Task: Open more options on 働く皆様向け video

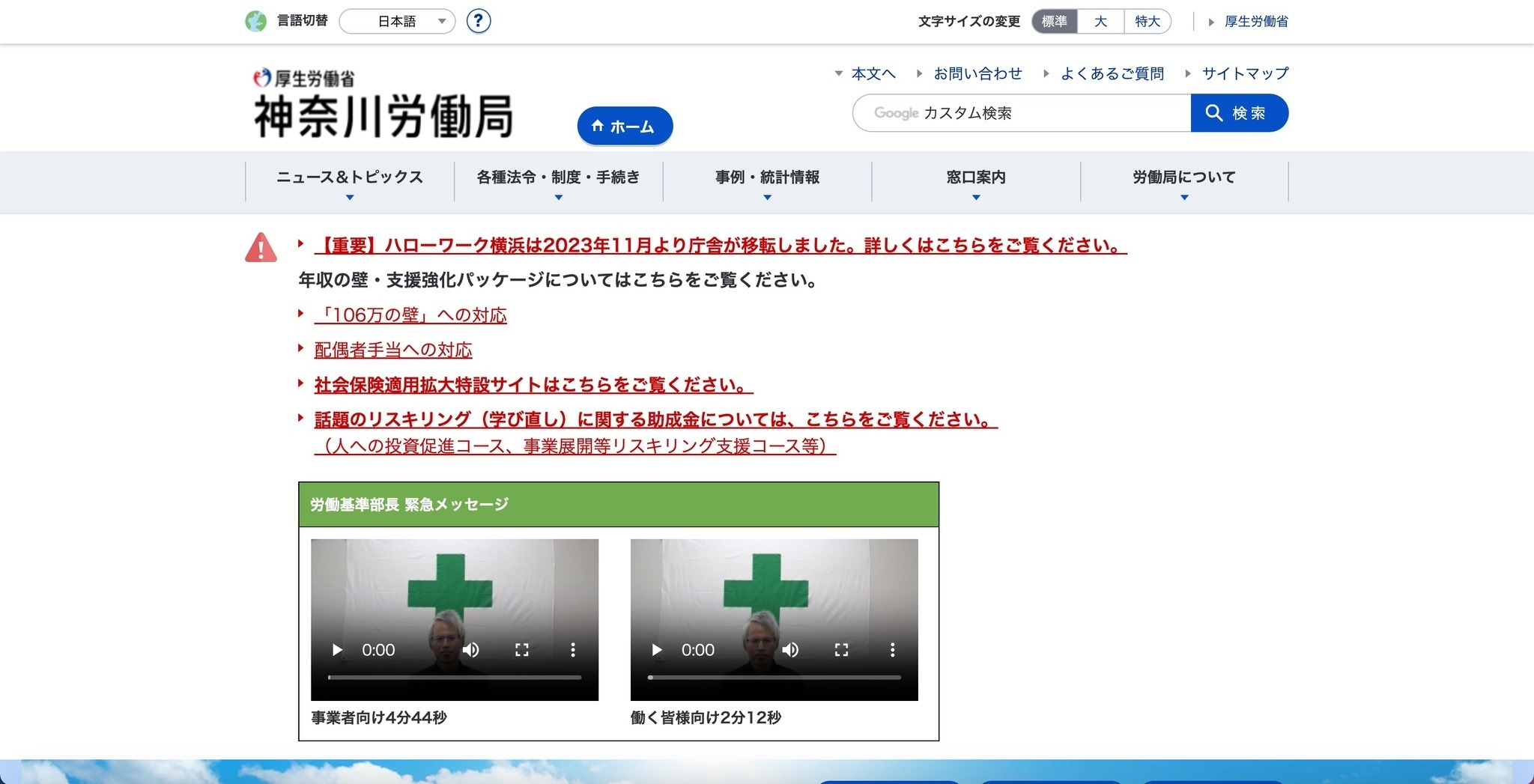Action: click(x=892, y=650)
